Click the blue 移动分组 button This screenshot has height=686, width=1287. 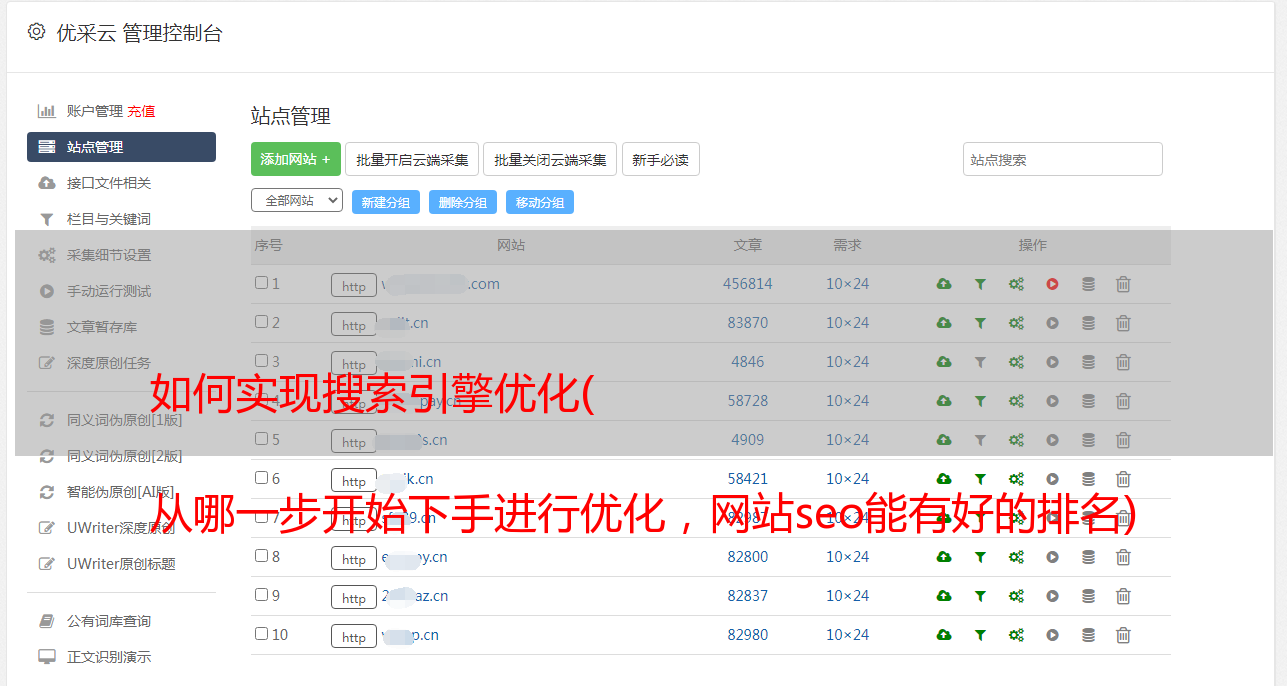coord(540,202)
